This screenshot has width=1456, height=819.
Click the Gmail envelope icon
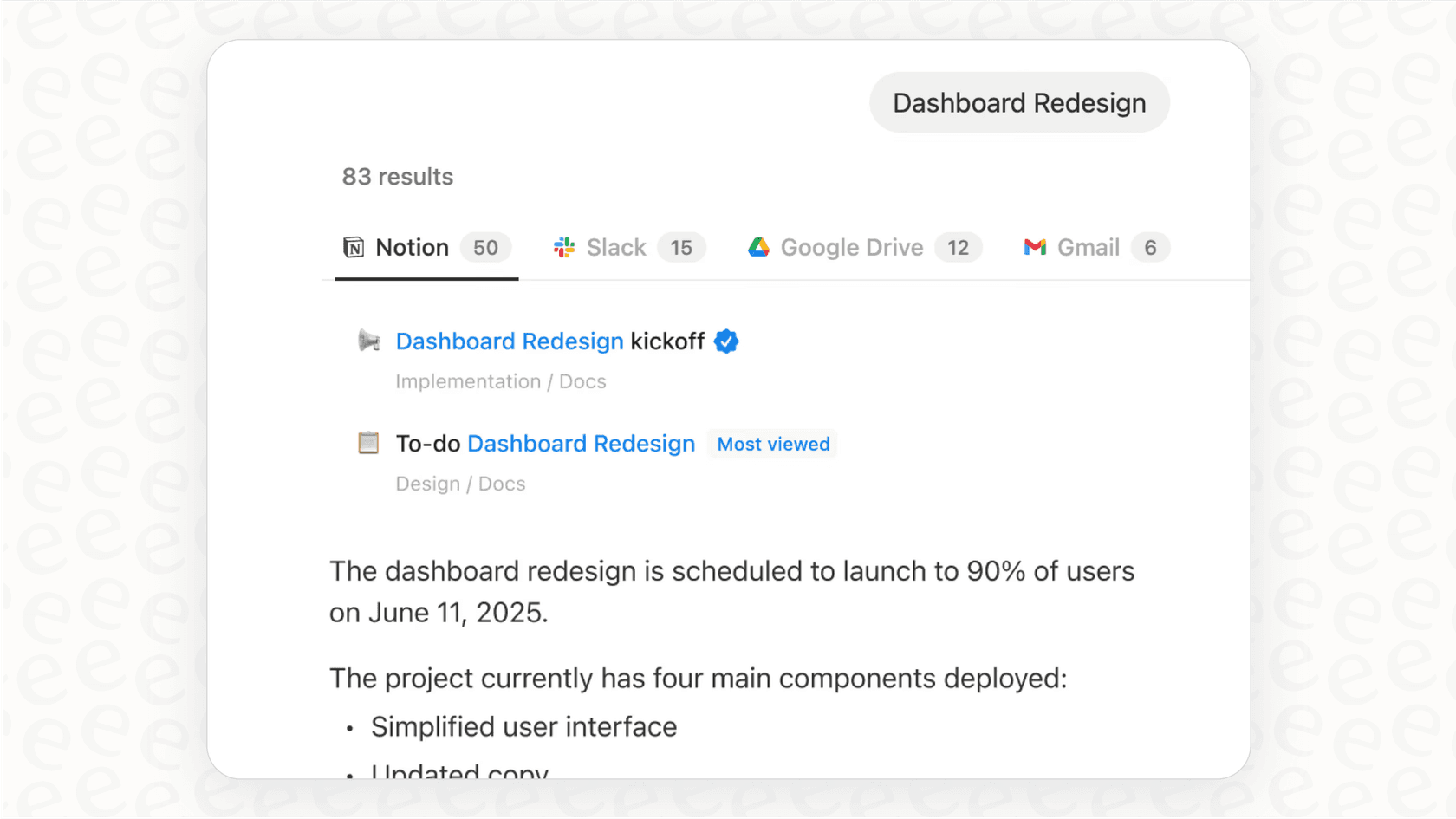(x=1035, y=247)
